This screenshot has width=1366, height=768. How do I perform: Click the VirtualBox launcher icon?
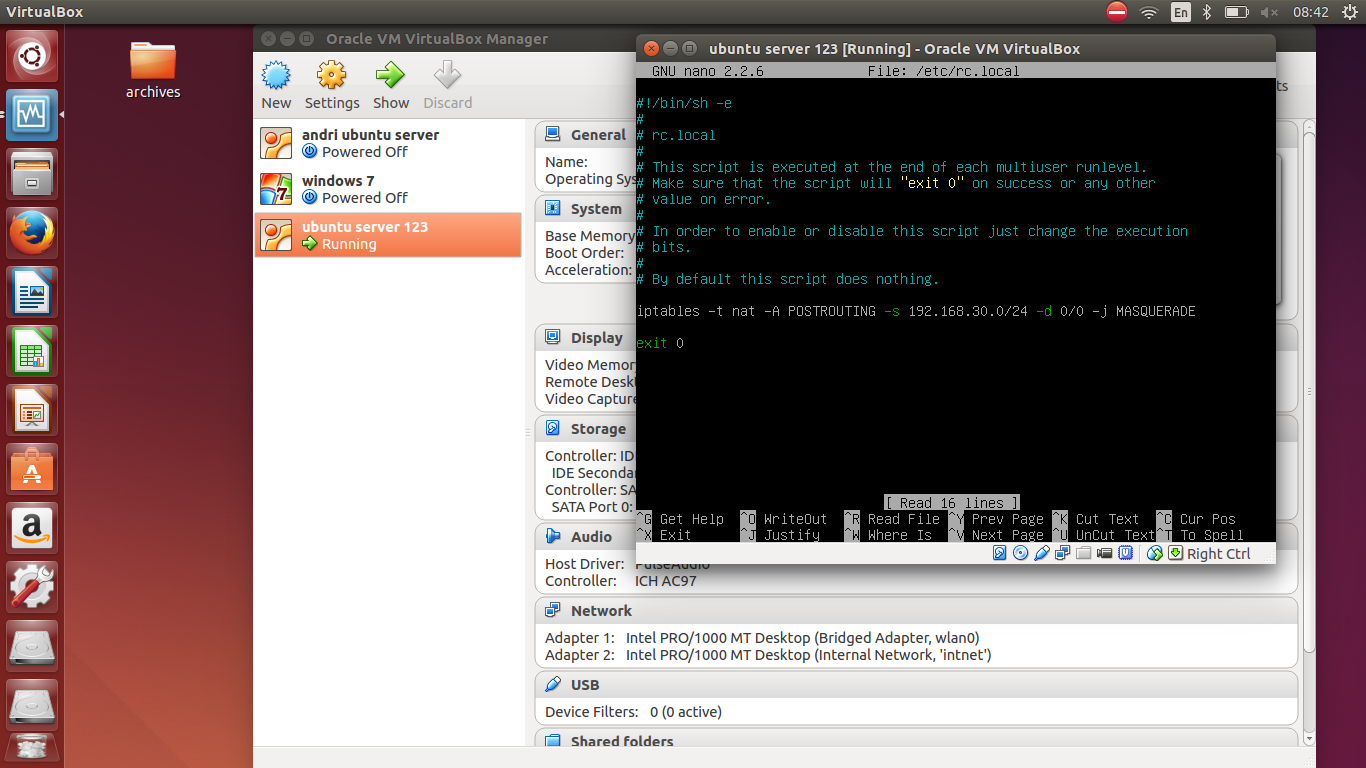pyautogui.click(x=32, y=115)
